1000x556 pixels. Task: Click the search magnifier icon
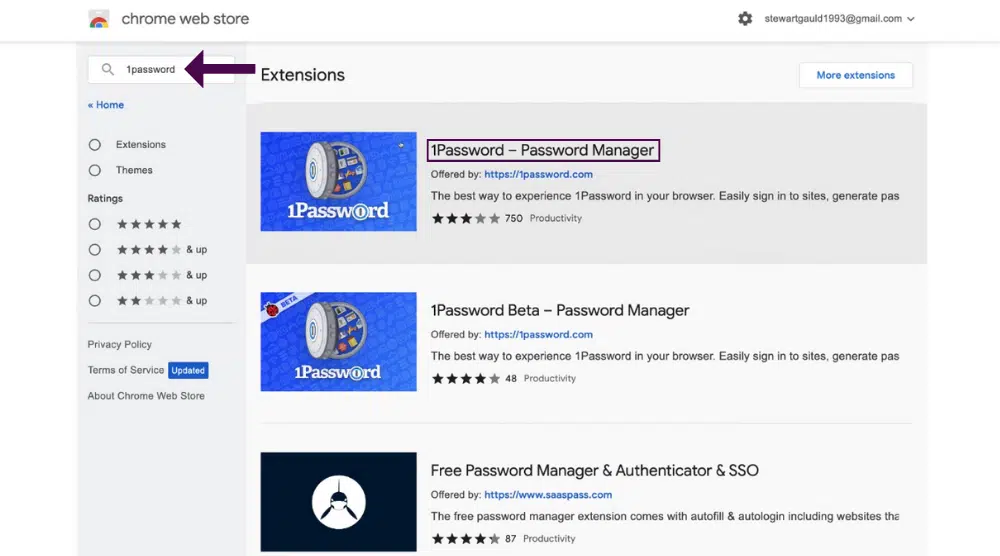pos(108,69)
